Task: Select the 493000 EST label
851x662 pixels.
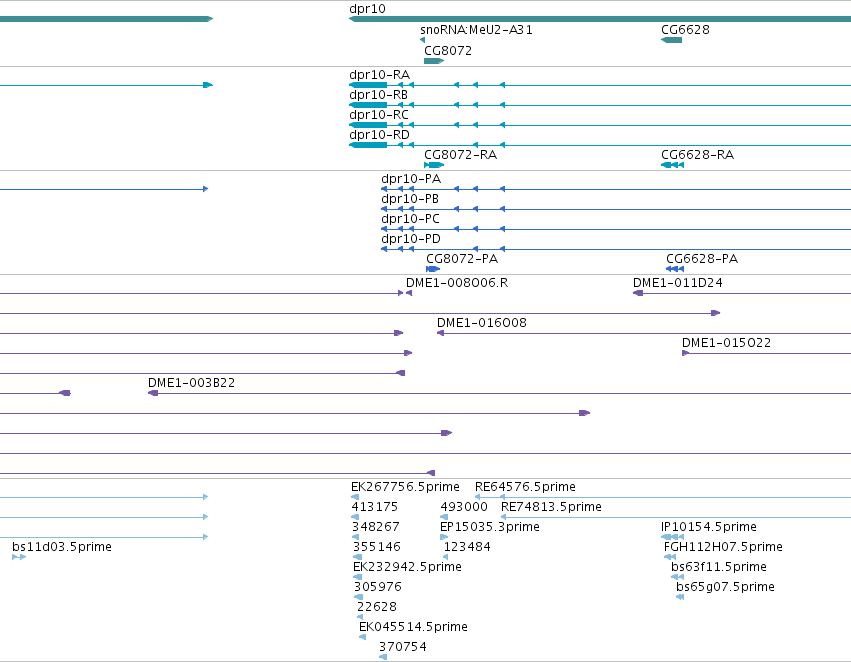Action: point(464,507)
